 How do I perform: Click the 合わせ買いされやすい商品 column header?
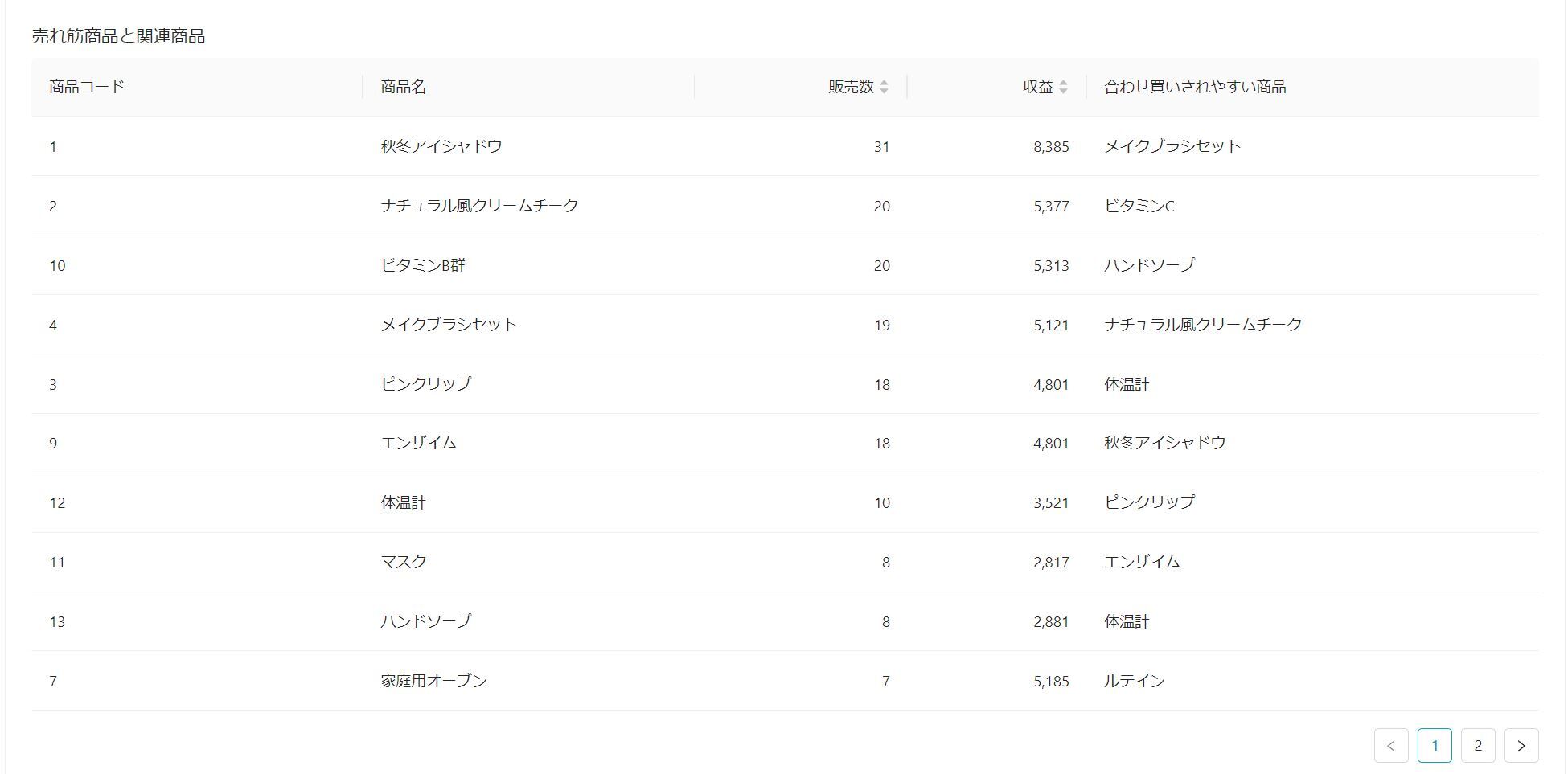pyautogui.click(x=1195, y=87)
